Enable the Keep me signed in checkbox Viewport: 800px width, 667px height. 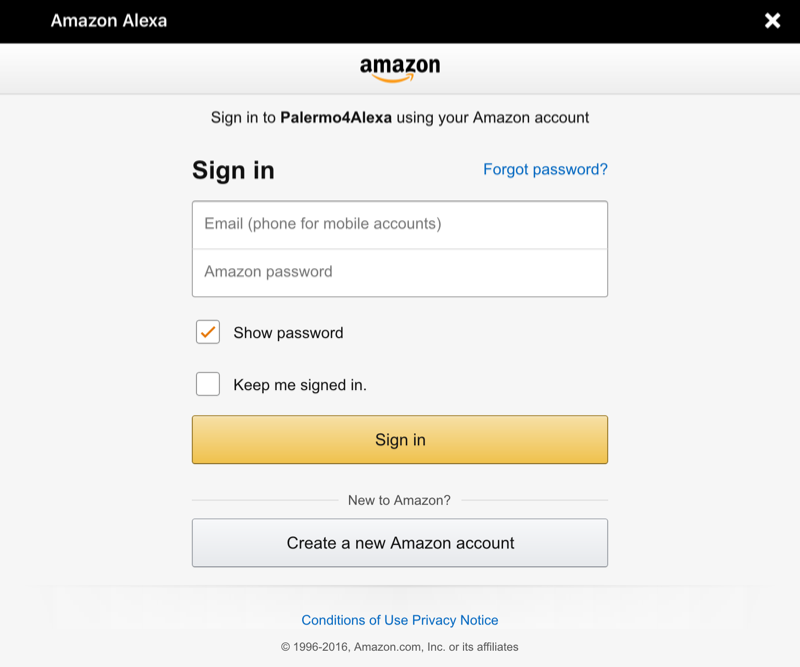[x=208, y=384]
